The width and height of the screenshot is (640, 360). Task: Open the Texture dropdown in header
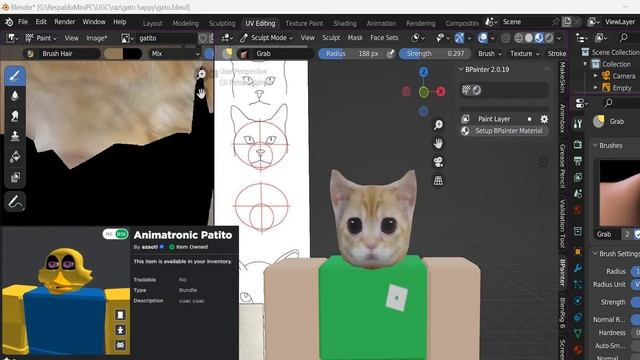coord(524,53)
